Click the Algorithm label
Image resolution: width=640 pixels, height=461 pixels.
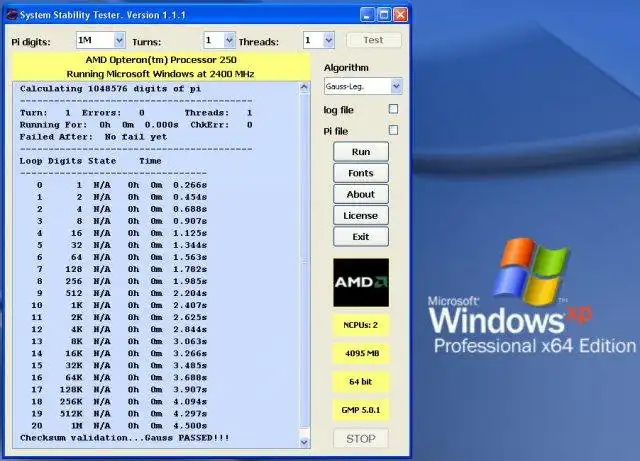(x=346, y=68)
